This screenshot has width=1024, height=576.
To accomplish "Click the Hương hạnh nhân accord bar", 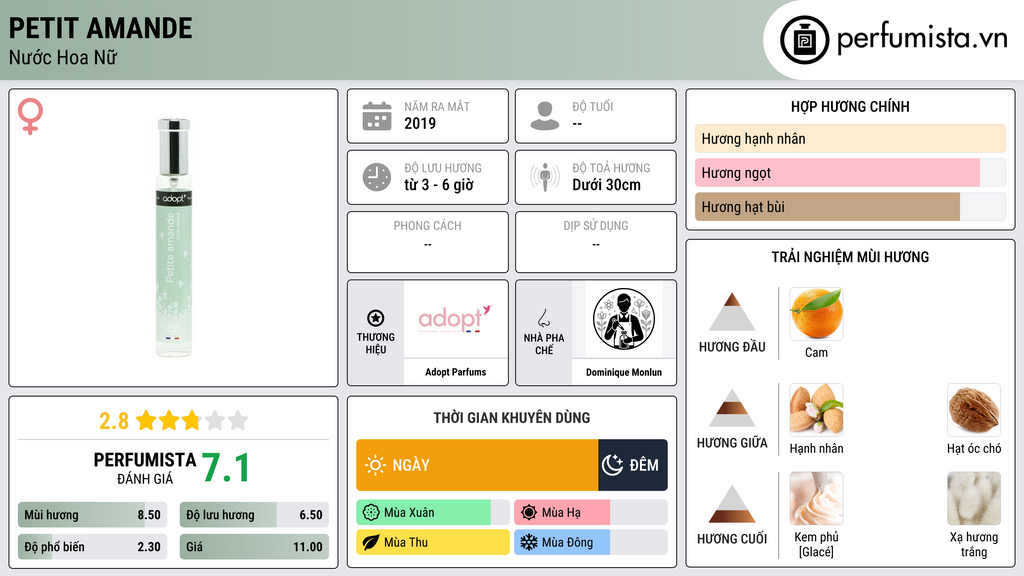I will (x=850, y=138).
